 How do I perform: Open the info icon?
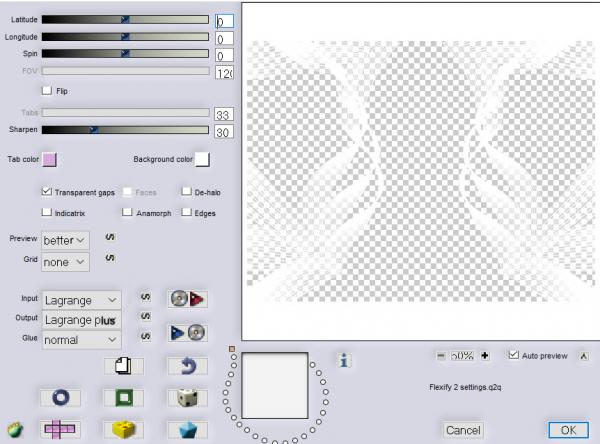coord(344,361)
